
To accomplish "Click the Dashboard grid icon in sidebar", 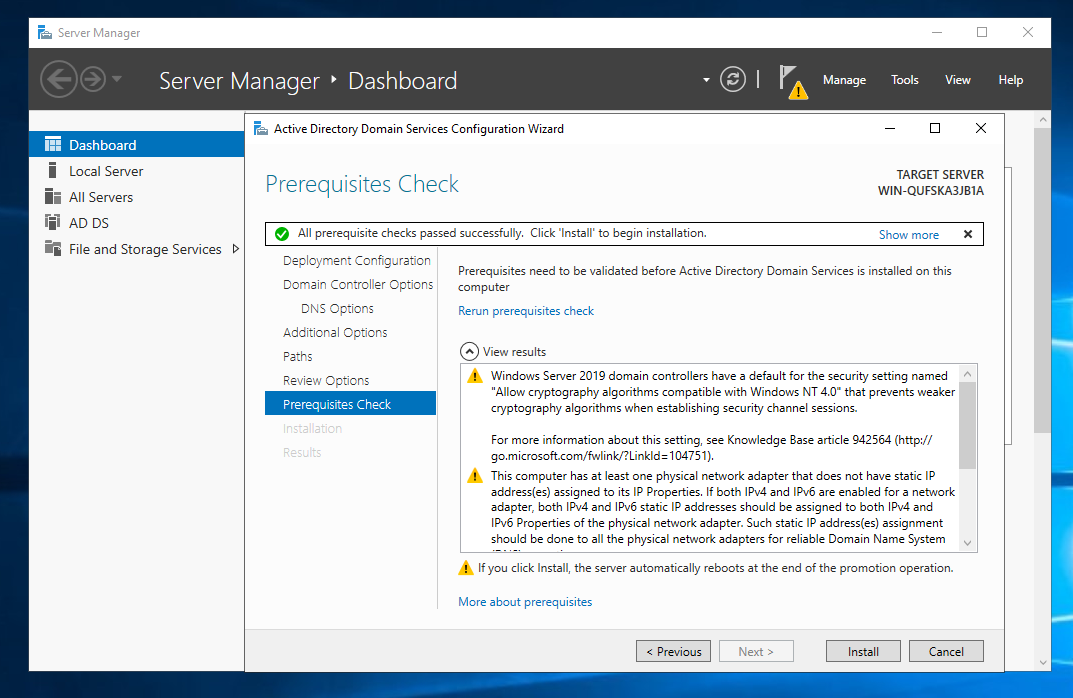I will (53, 144).
